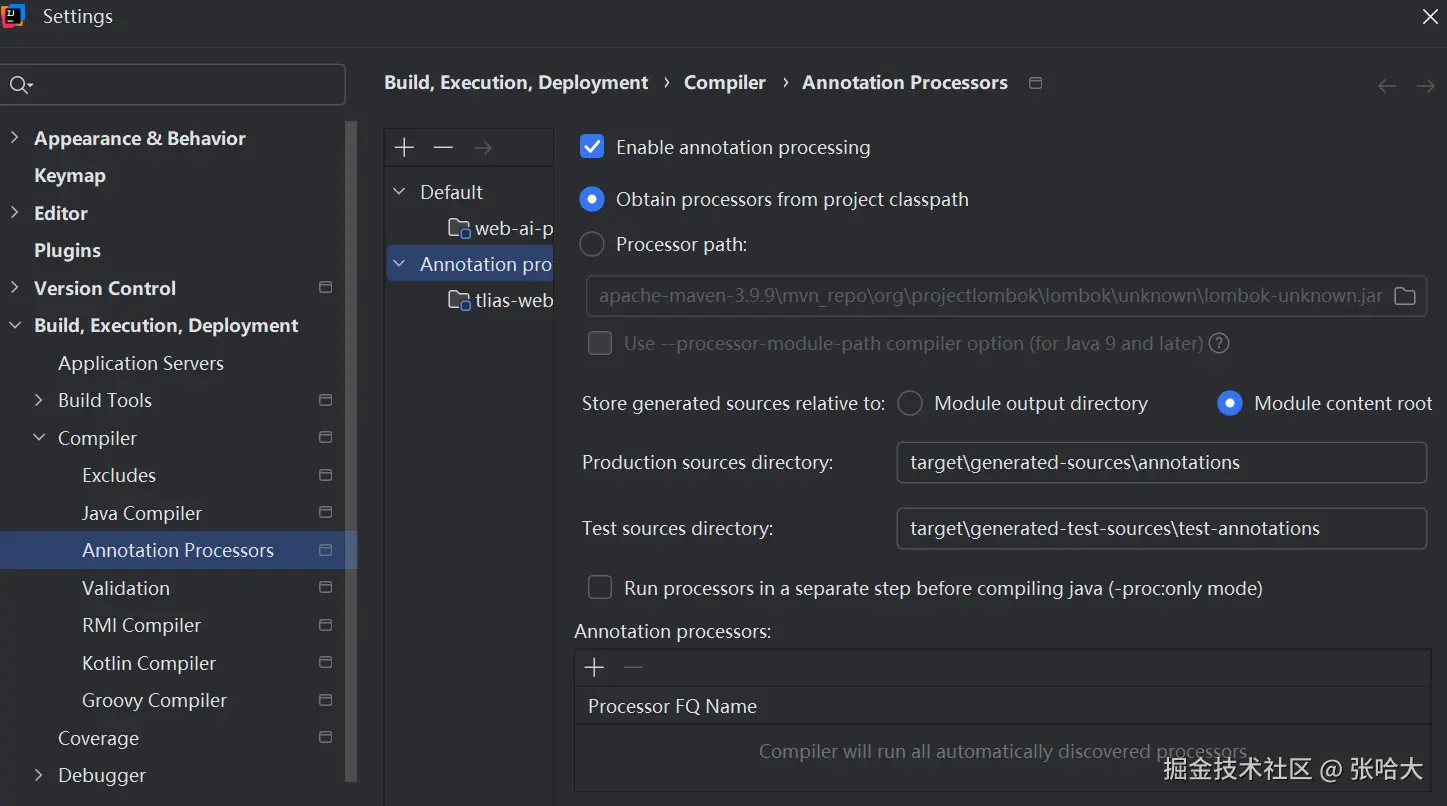The image size is (1447, 806).
Task: Click the help question mark icon
Action: (1219, 344)
